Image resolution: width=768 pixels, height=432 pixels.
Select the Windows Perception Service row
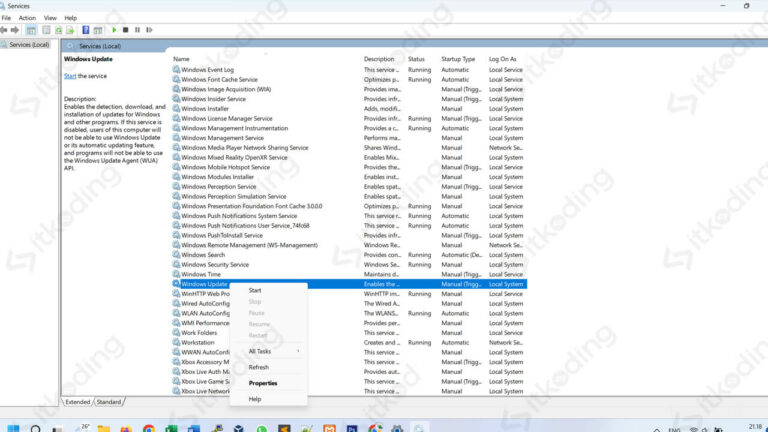(349, 187)
